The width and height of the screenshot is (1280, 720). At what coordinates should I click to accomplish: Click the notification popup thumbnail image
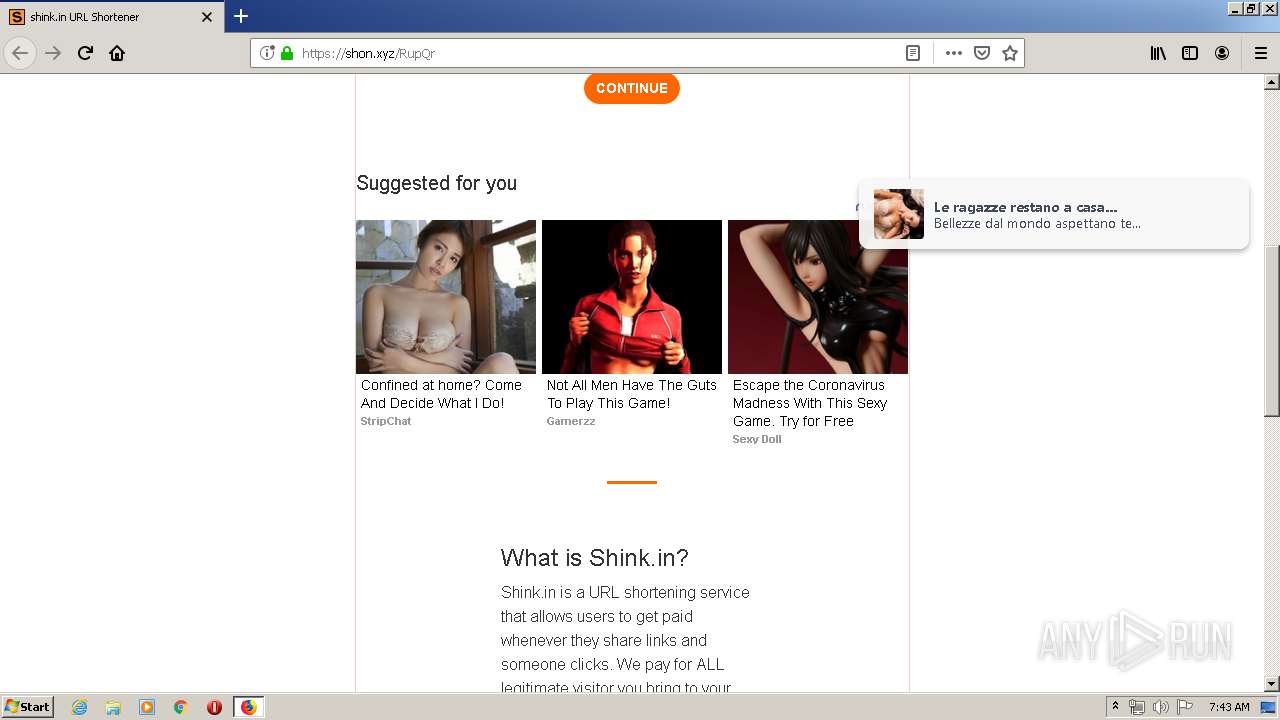[x=899, y=214]
